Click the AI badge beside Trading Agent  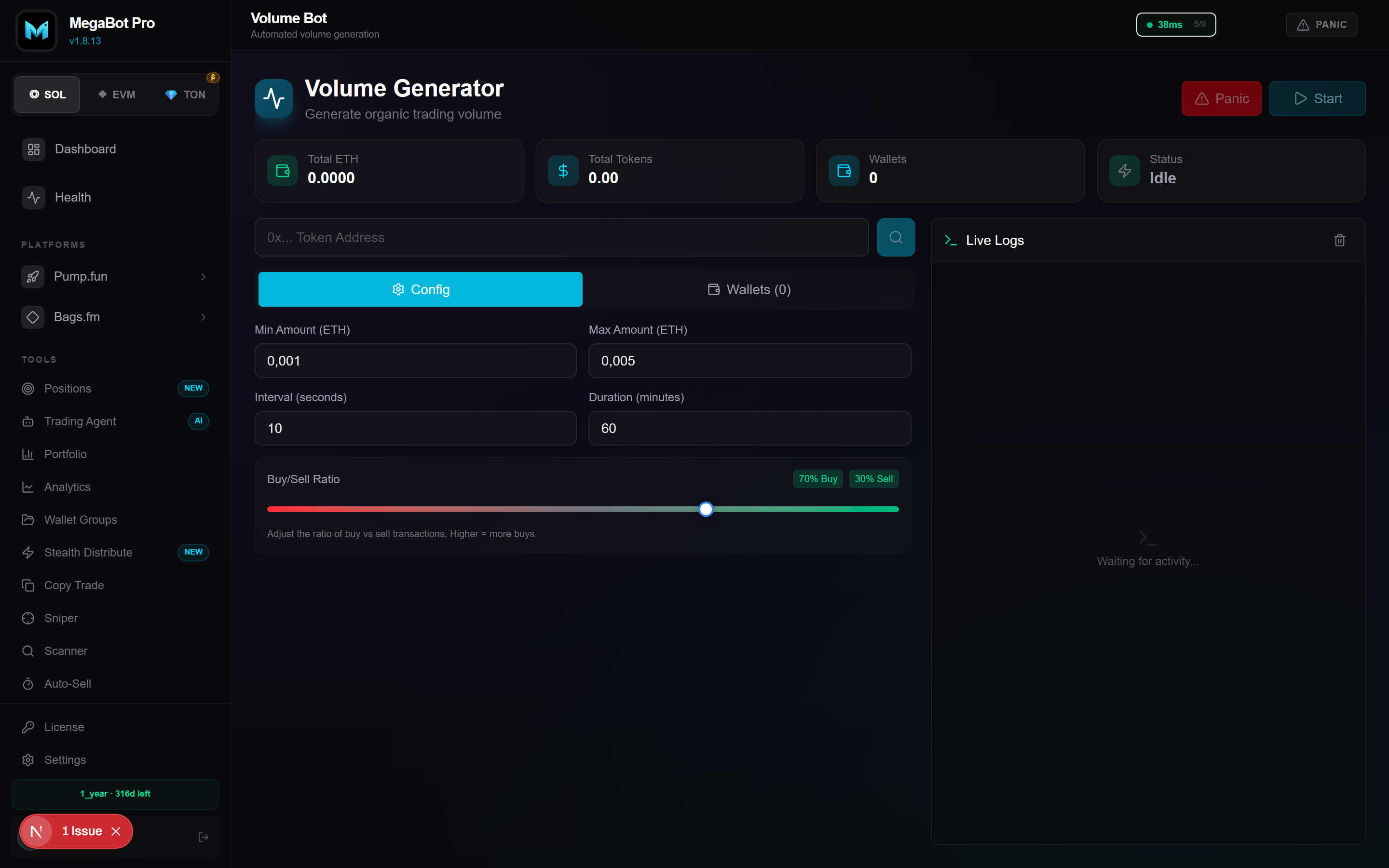click(x=199, y=421)
